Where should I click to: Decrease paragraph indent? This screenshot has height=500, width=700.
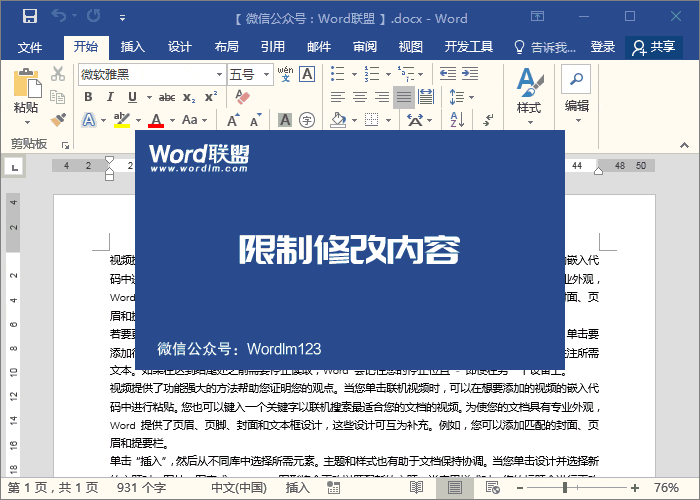tap(448, 74)
